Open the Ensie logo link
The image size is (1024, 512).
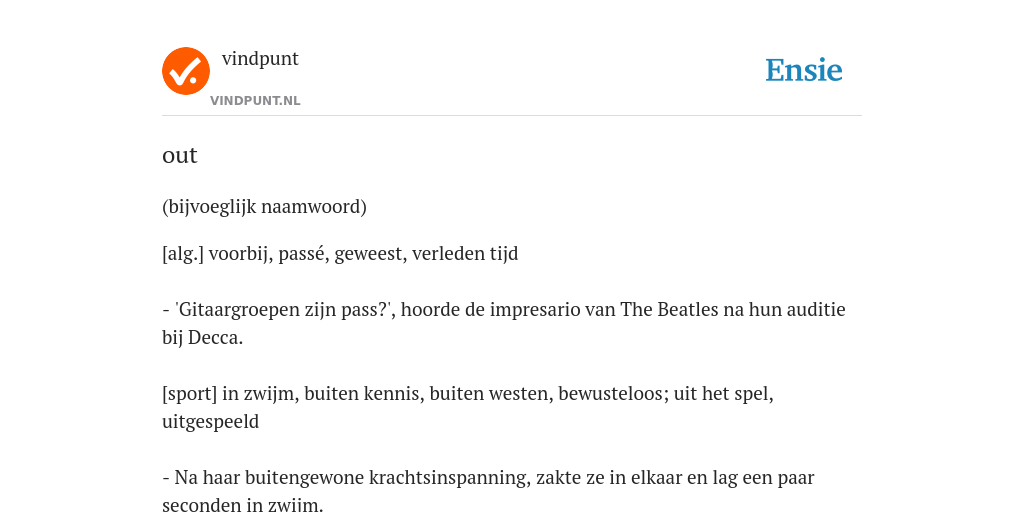804,70
